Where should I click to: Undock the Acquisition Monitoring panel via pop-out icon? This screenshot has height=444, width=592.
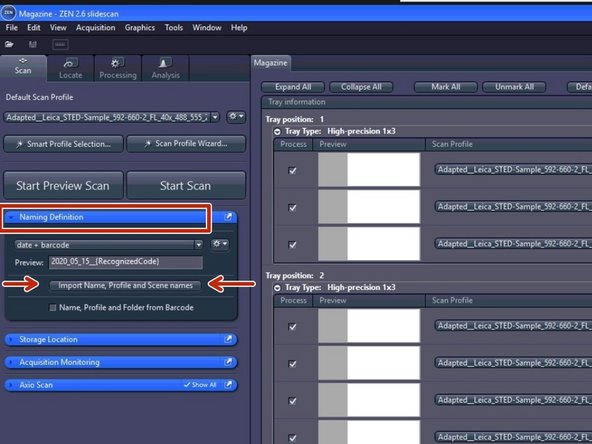228,362
